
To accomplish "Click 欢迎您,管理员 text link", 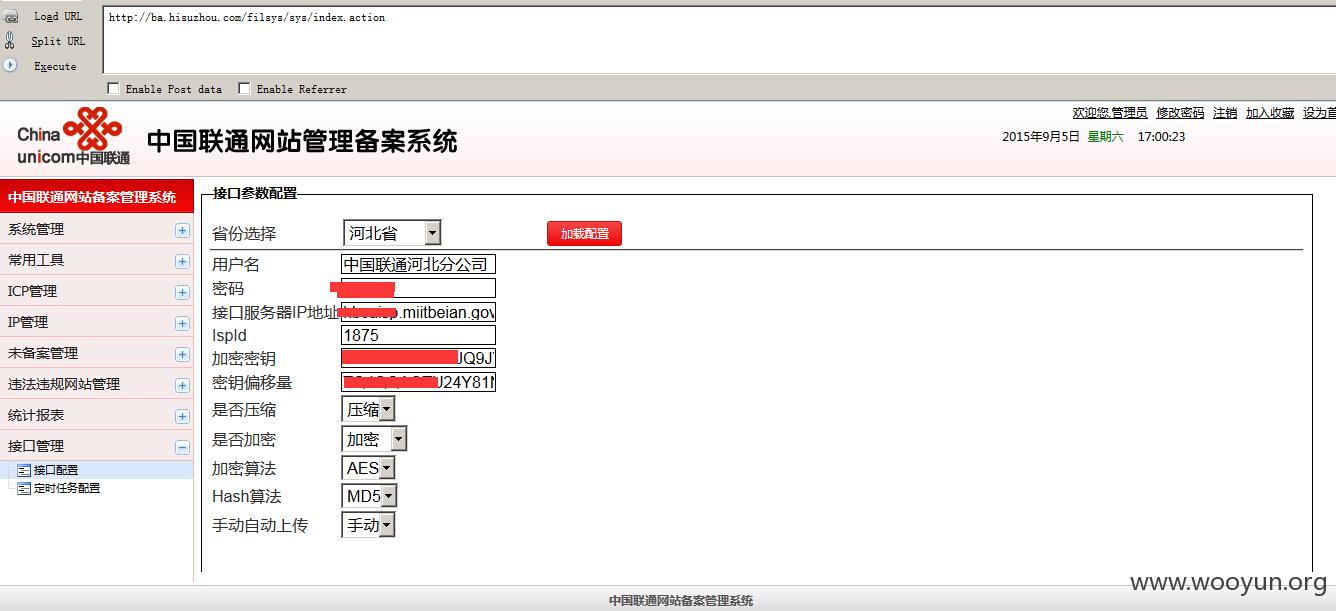I will pos(1110,113).
